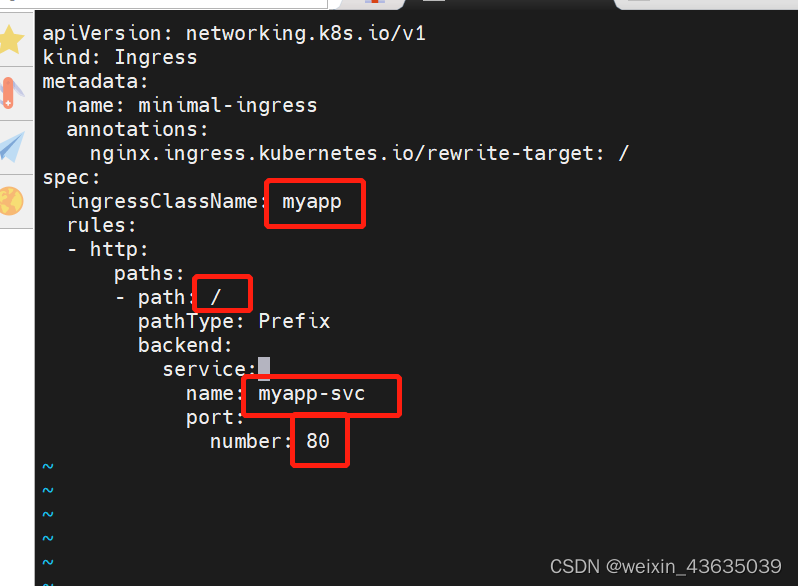The width and height of the screenshot is (798, 586).
Task: Switch to the inactive light-gray terminal tab
Action: pos(700,4)
